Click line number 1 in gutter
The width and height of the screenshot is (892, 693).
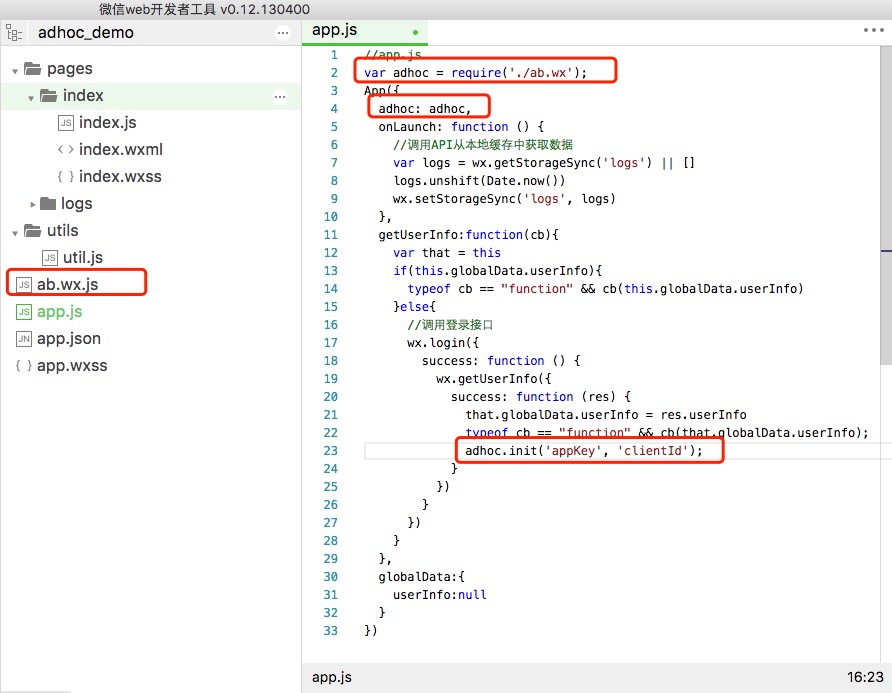click(334, 55)
